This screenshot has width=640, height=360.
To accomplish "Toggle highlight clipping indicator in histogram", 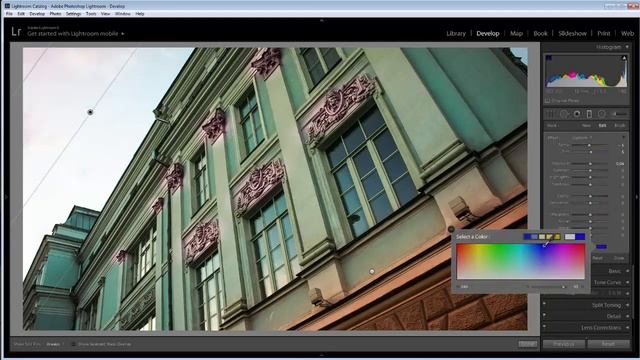I will coord(624,58).
